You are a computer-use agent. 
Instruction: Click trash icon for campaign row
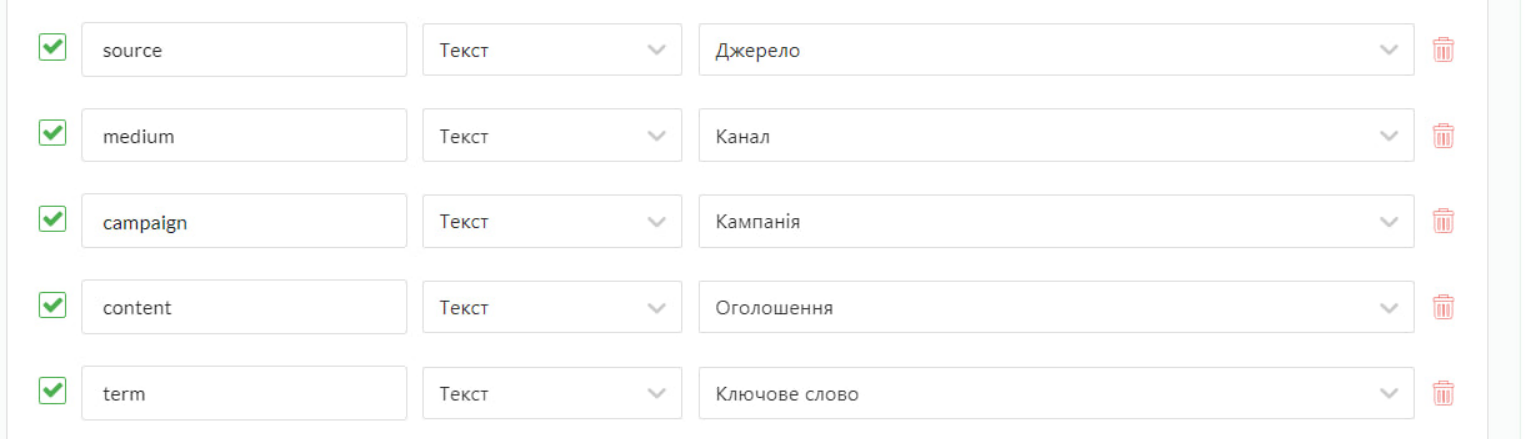click(1443, 221)
